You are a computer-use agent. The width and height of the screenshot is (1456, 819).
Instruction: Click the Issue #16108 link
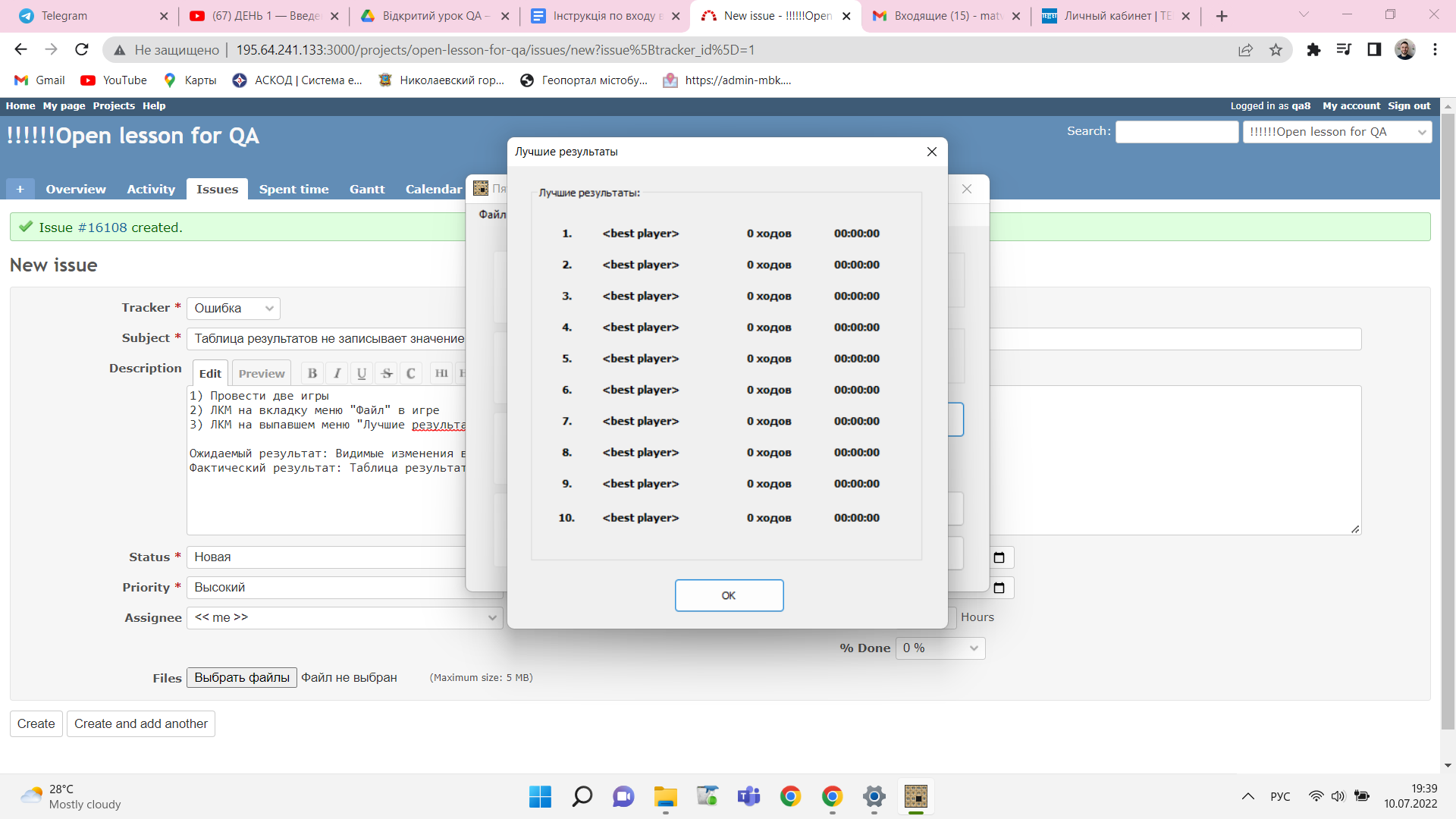pyautogui.click(x=102, y=227)
